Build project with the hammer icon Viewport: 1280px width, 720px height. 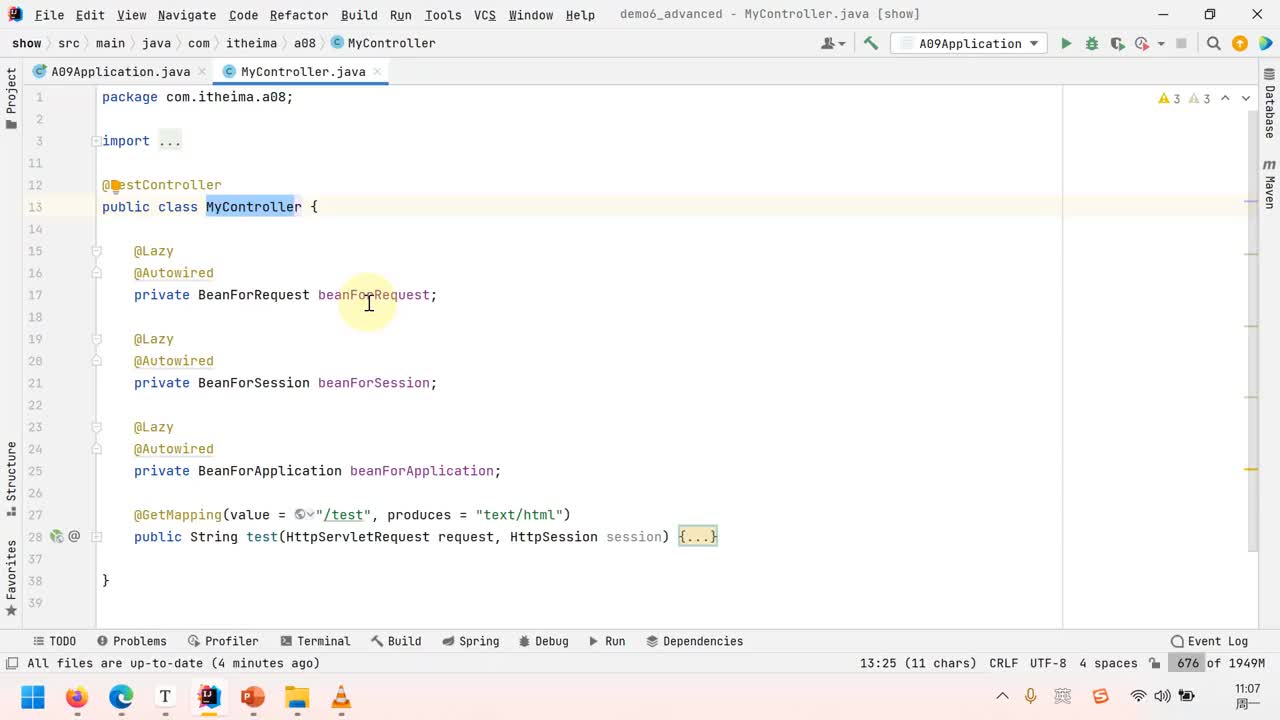871,43
